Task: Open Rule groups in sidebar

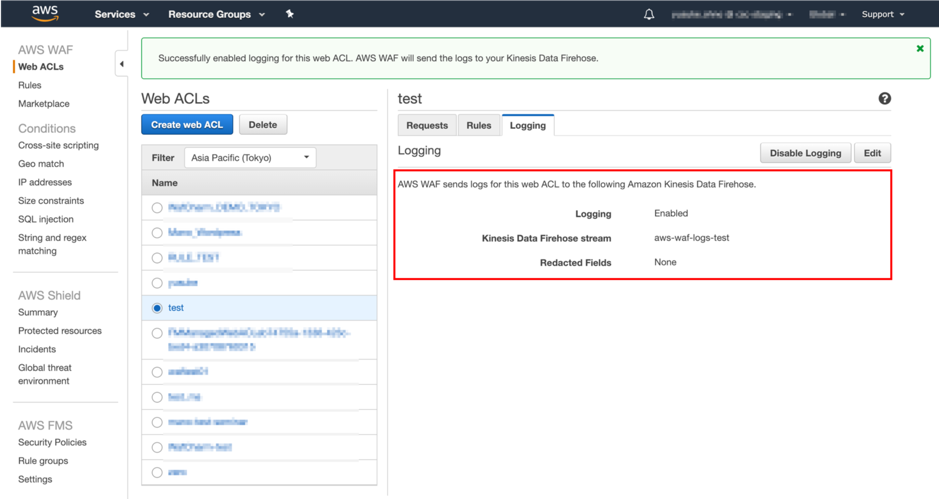Action: pyautogui.click(x=43, y=461)
